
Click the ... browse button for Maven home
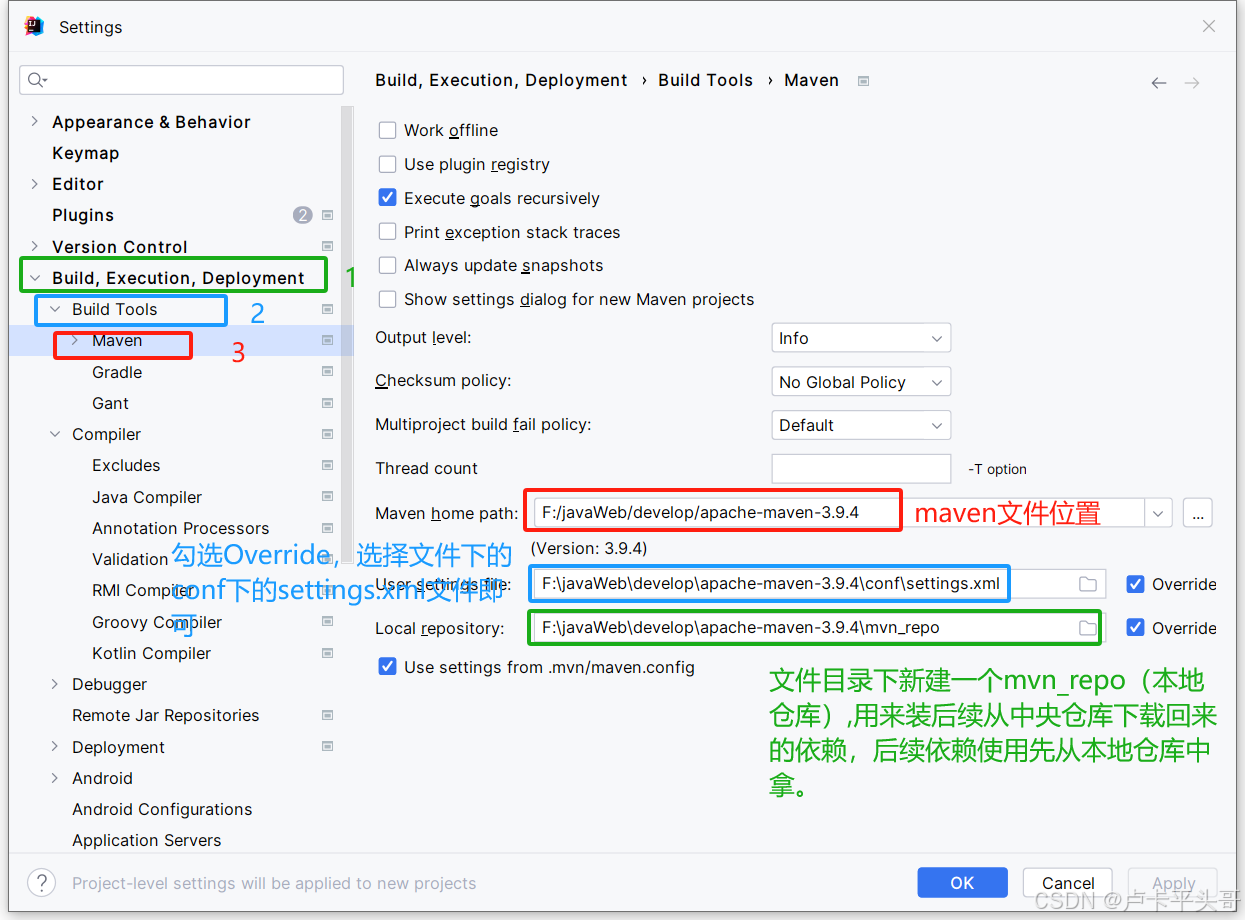[1198, 514]
